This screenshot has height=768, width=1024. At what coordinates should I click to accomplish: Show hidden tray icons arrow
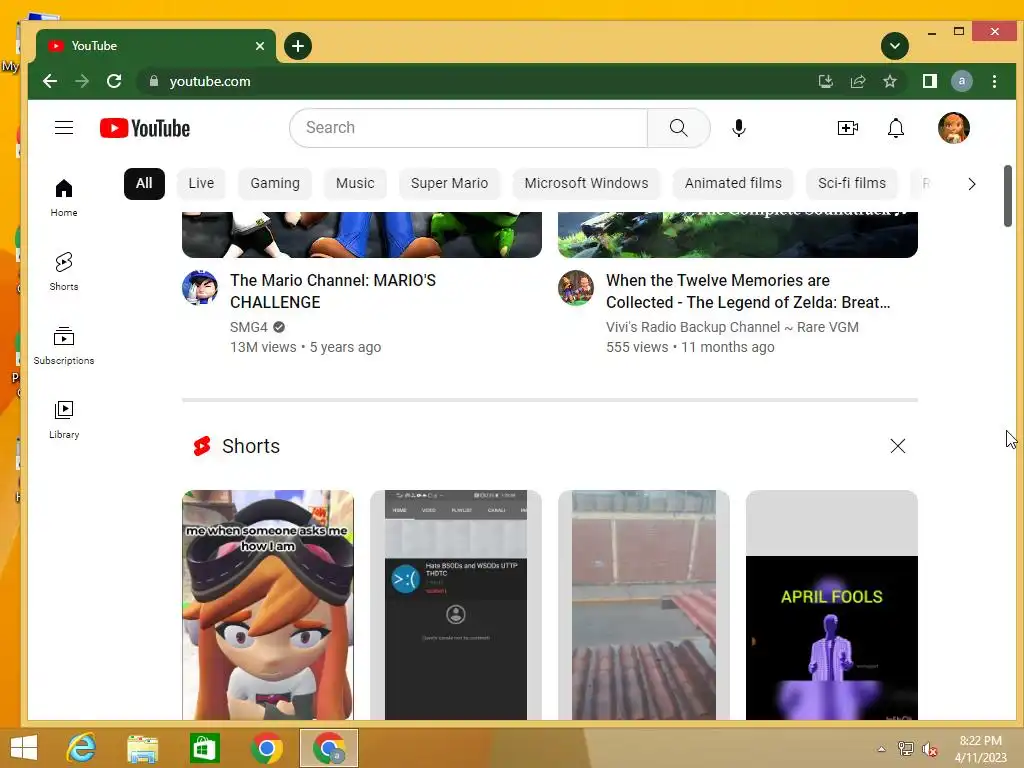click(881, 750)
